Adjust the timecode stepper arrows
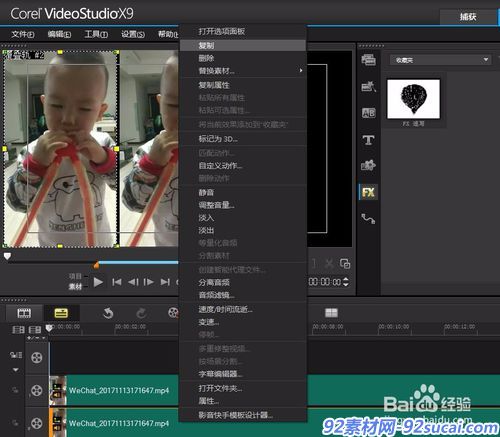This screenshot has height=437, width=500. click(346, 282)
